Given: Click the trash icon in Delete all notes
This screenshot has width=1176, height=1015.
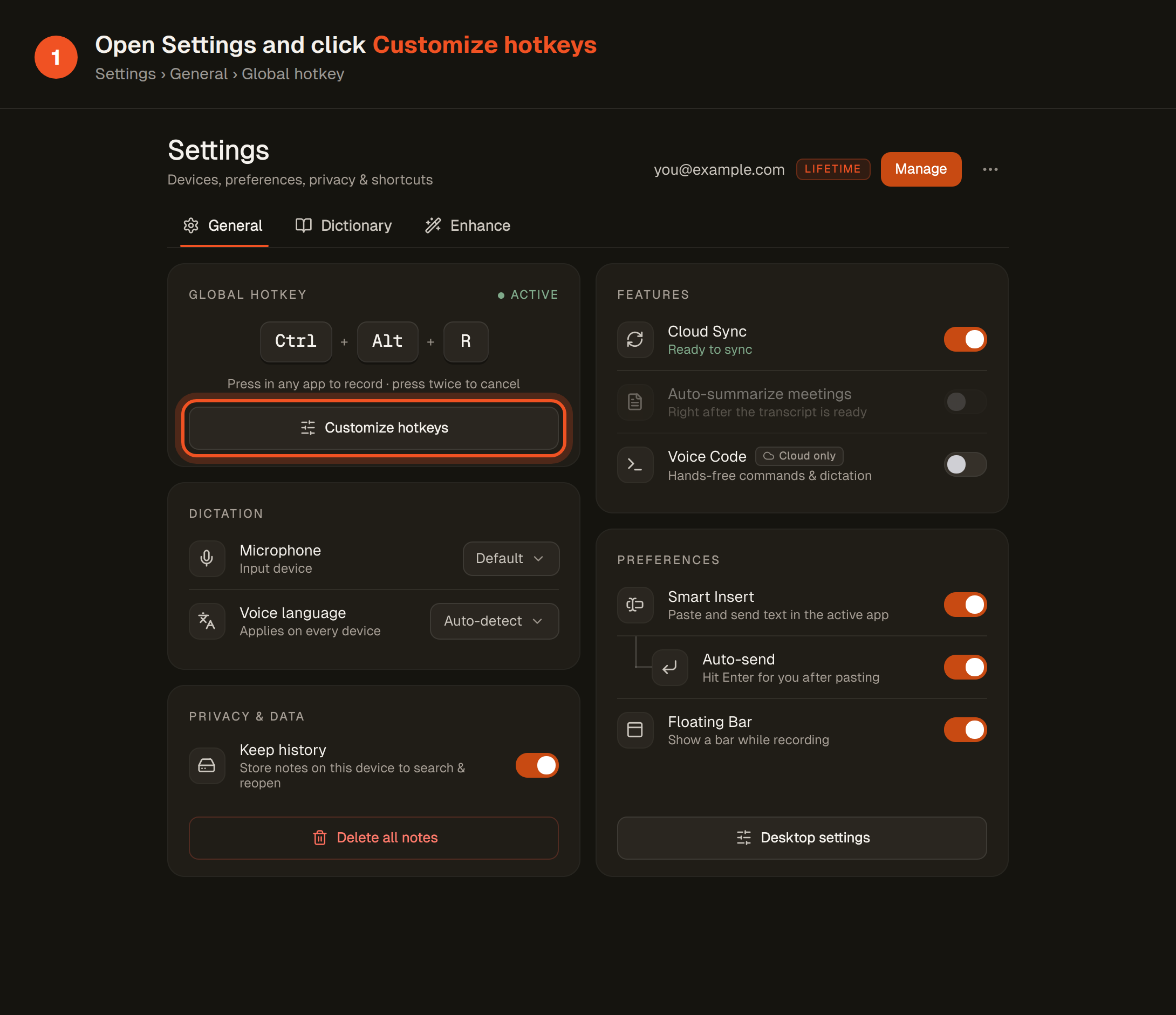Looking at the screenshot, I should point(319,838).
